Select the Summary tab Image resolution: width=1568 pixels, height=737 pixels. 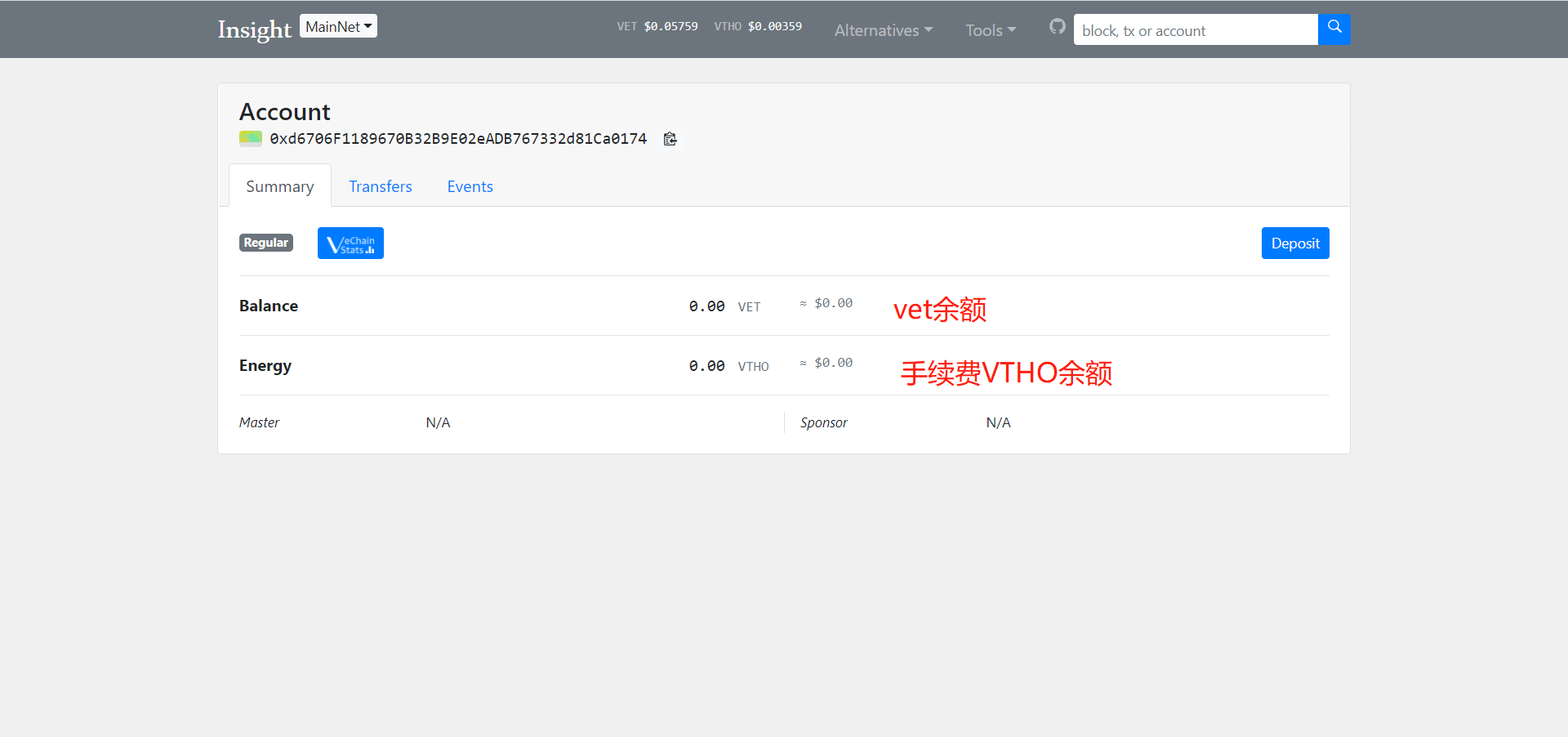[x=279, y=186]
